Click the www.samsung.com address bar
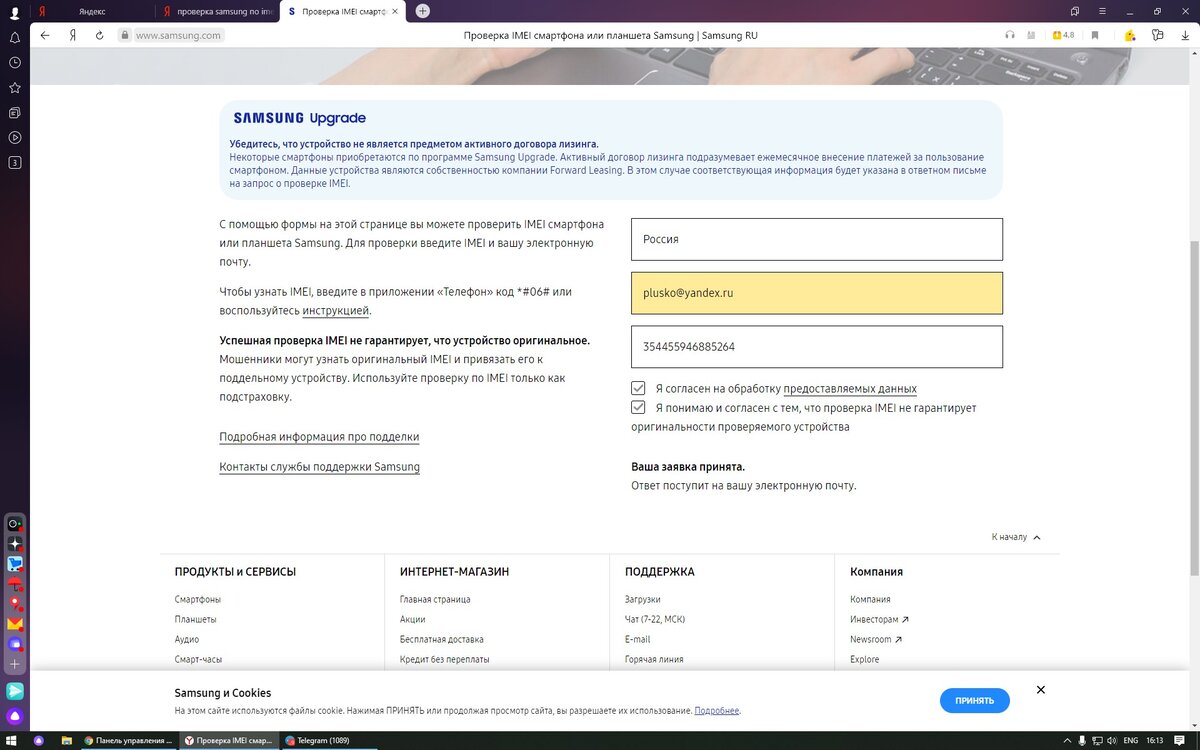The height and width of the screenshot is (750, 1200). pos(178,35)
